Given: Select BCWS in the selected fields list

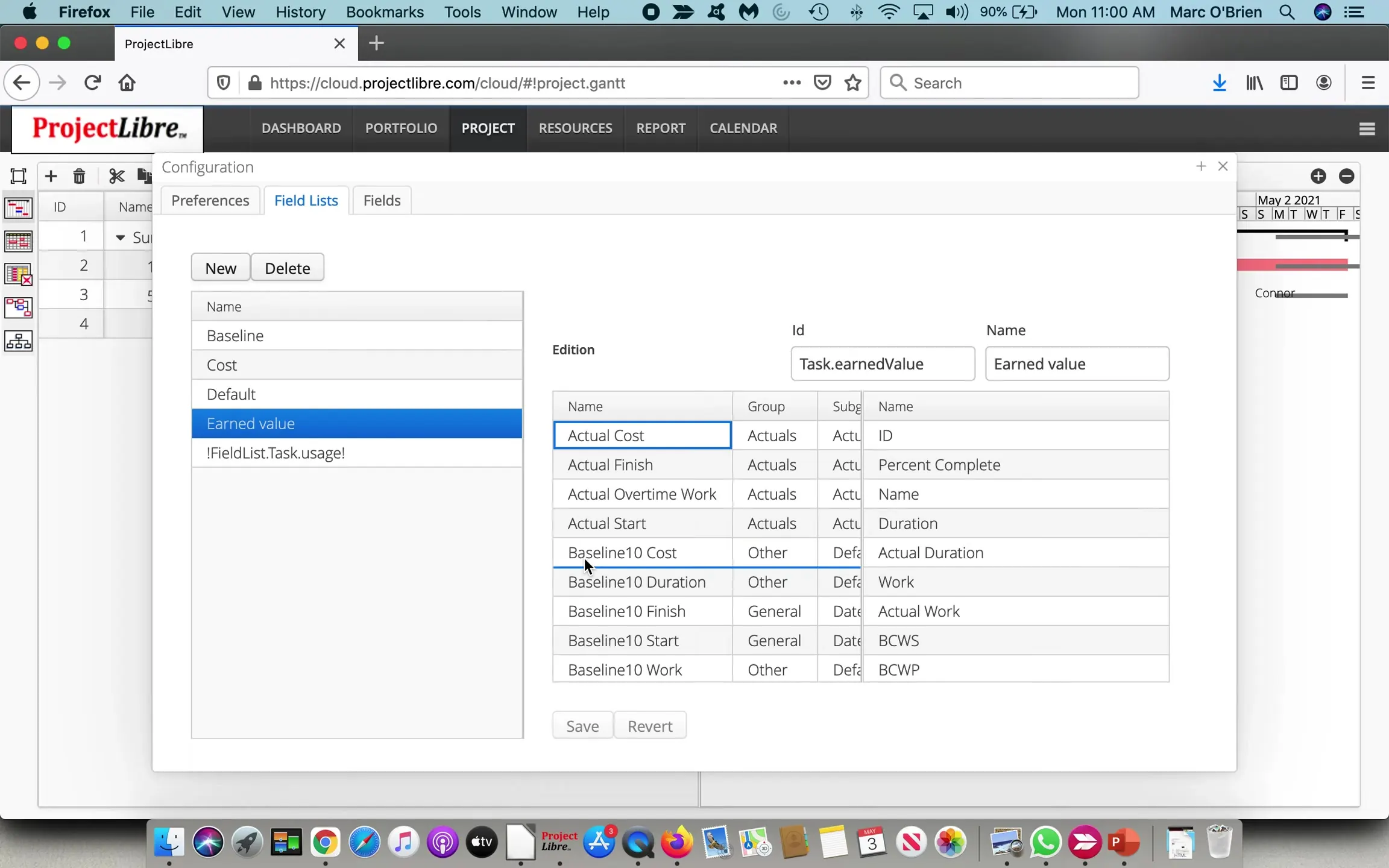Looking at the screenshot, I should point(1016,640).
